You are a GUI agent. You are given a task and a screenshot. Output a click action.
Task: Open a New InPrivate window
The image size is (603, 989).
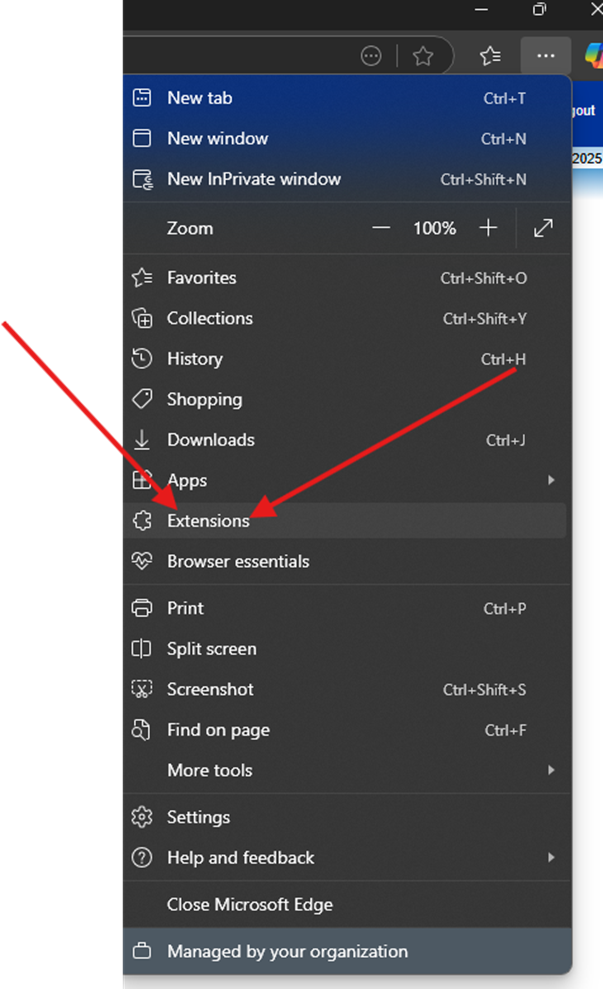point(347,179)
